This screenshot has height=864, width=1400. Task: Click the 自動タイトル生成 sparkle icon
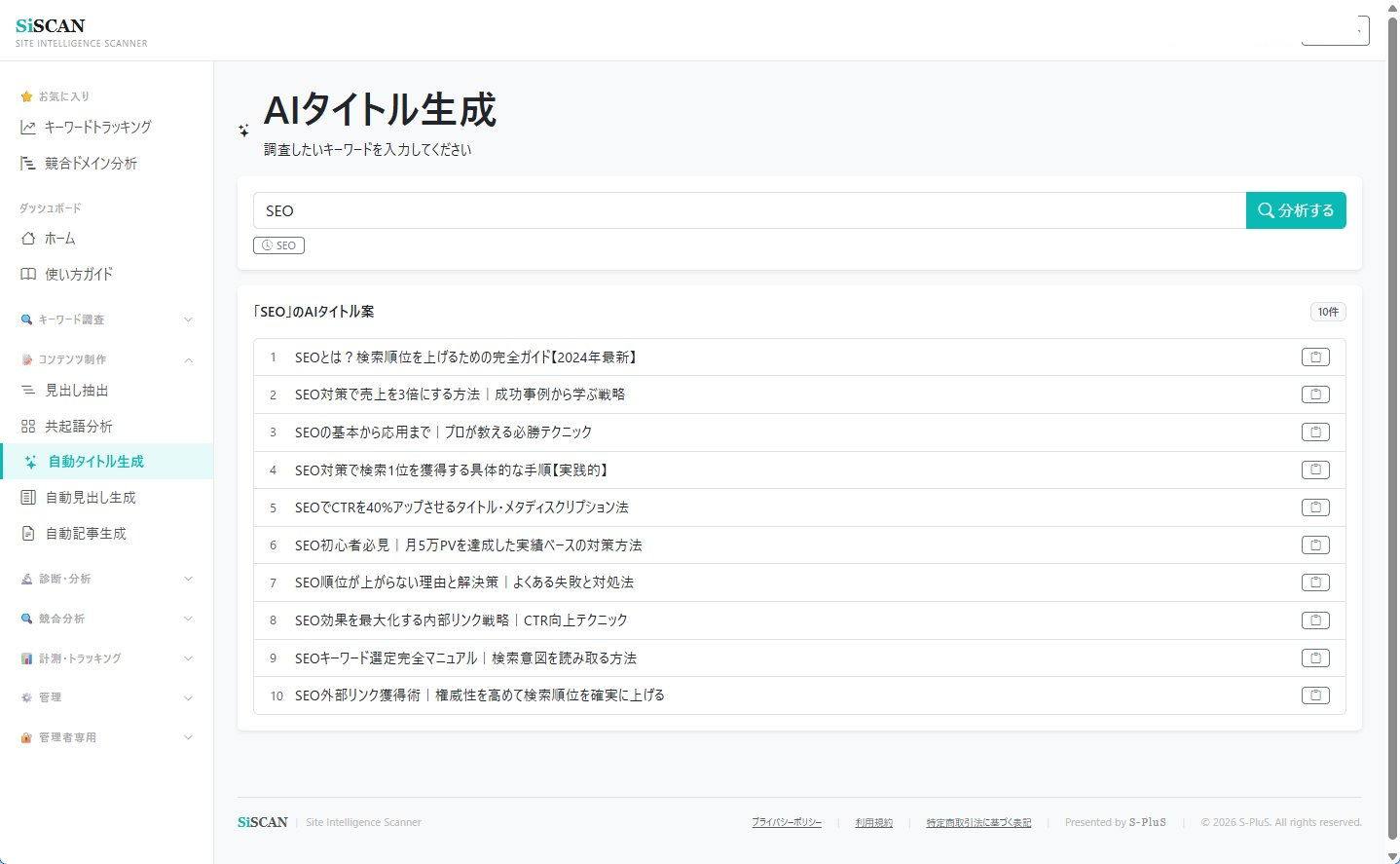(31, 462)
